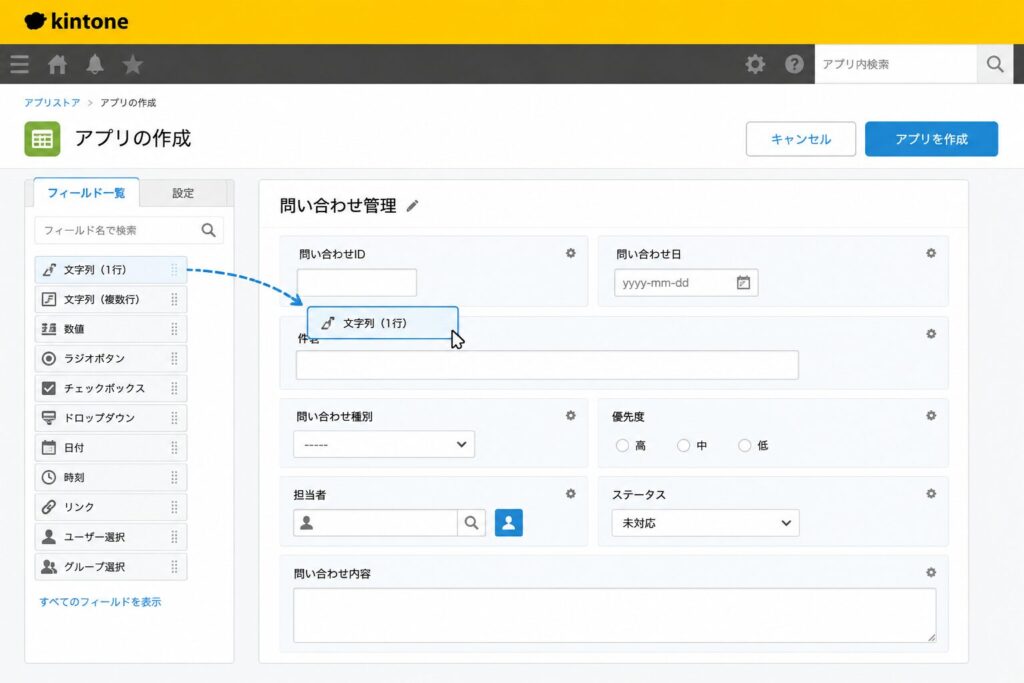Edit app name with pencil icon

(x=412, y=206)
